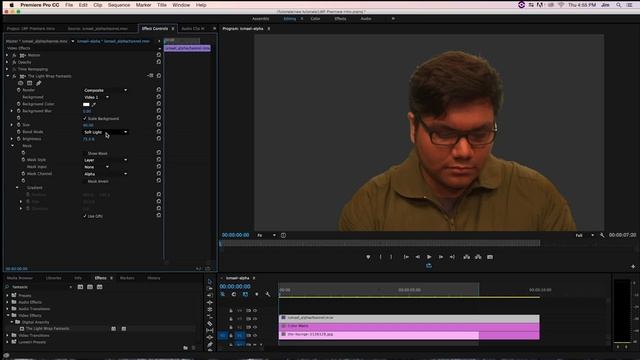The image size is (640, 360).
Task: Open timeline display settings wrench
Action: [x=268, y=294]
